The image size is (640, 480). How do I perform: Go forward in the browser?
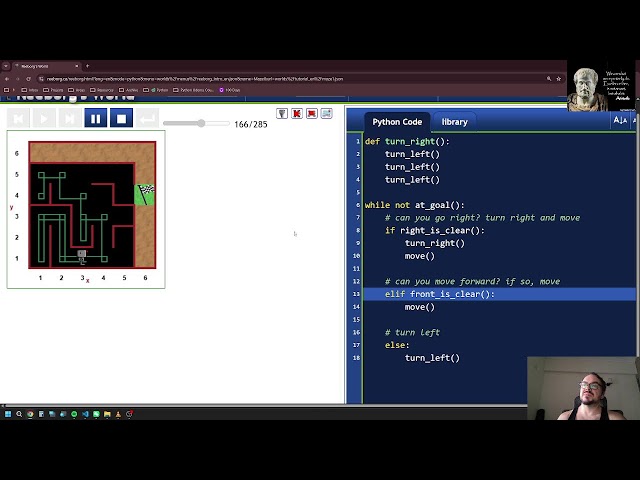click(18, 79)
